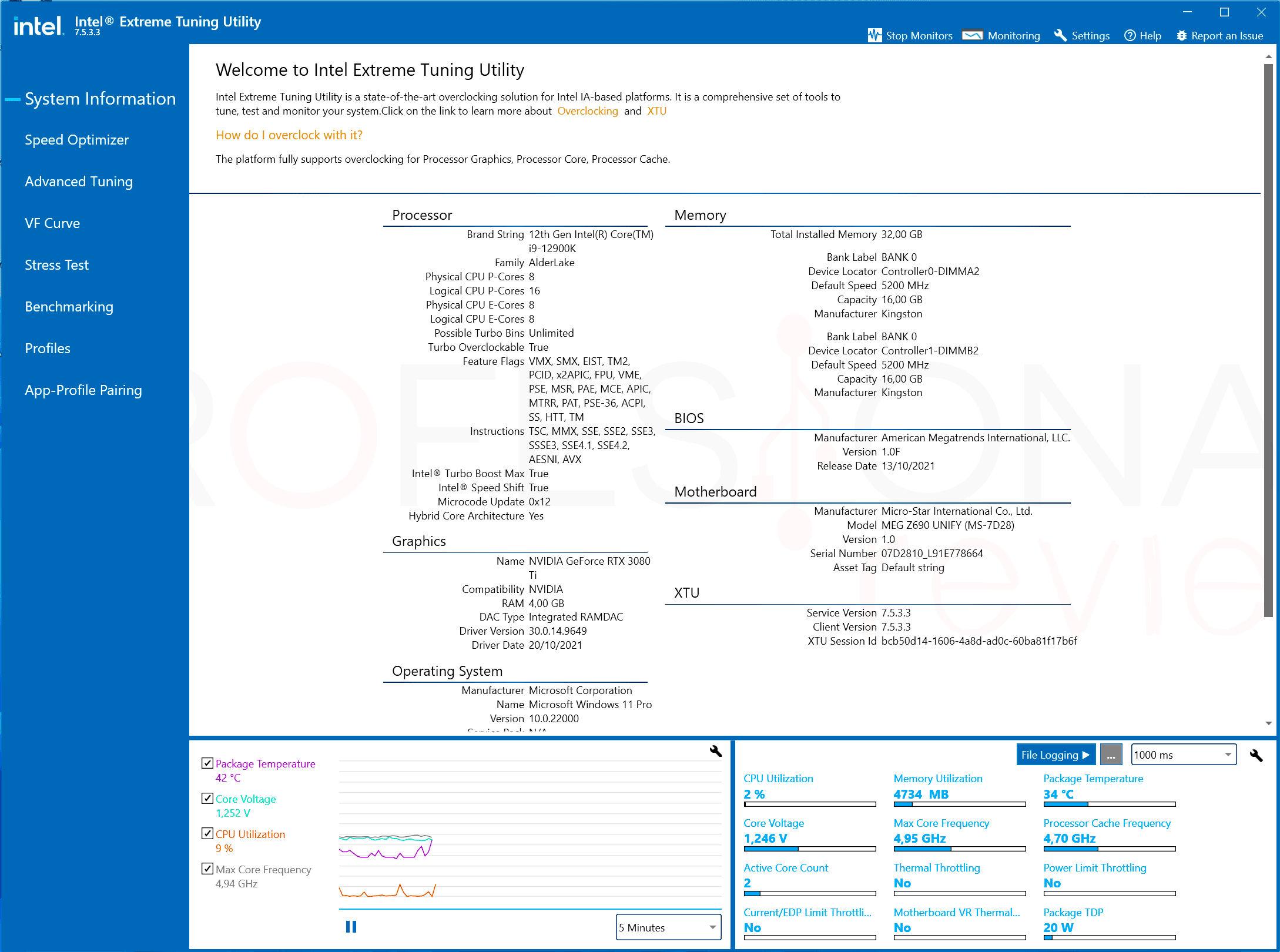This screenshot has width=1280, height=952.
Task: Open Speed Optimizer
Action: (76, 140)
